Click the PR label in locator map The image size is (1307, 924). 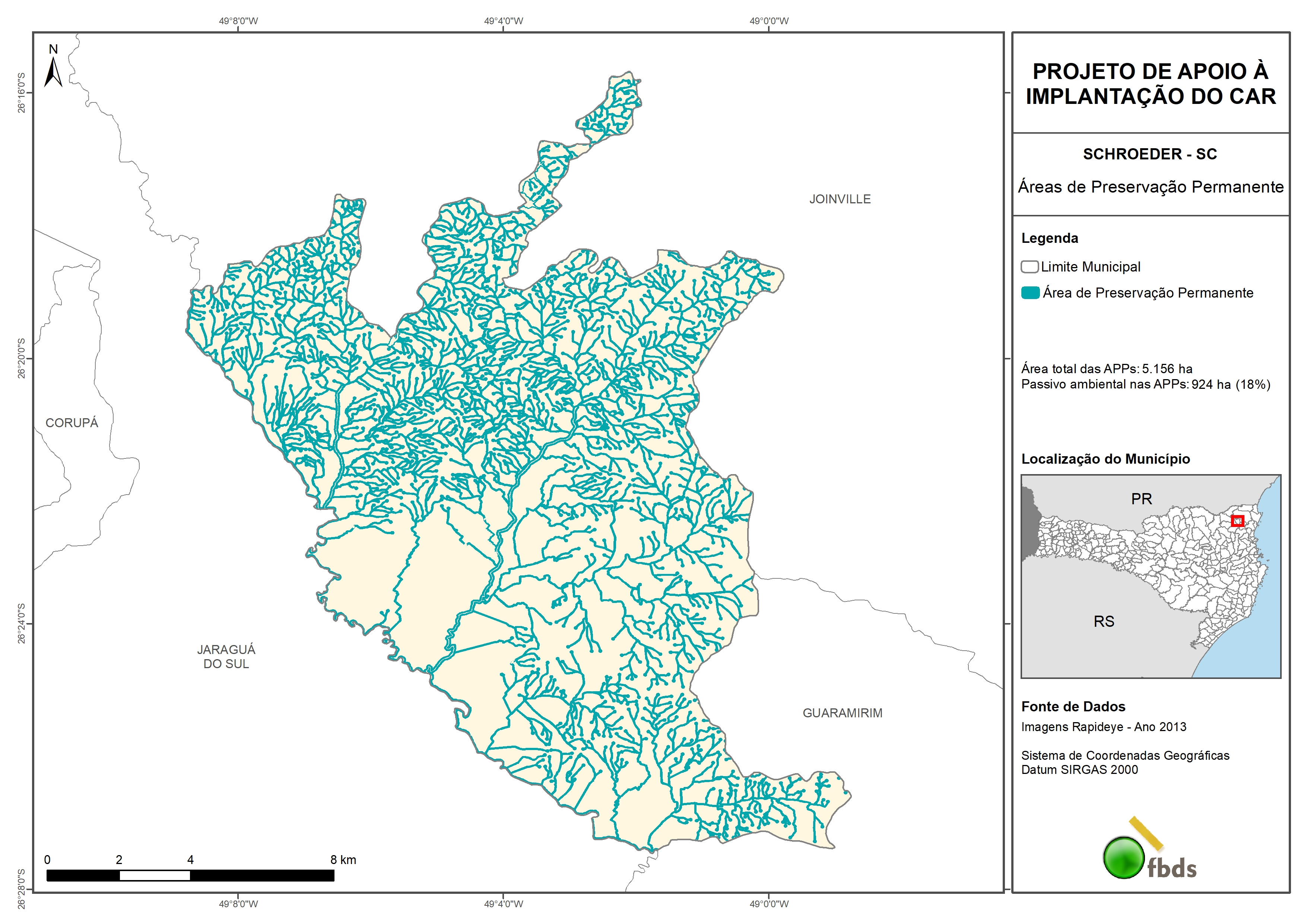pos(1141,499)
